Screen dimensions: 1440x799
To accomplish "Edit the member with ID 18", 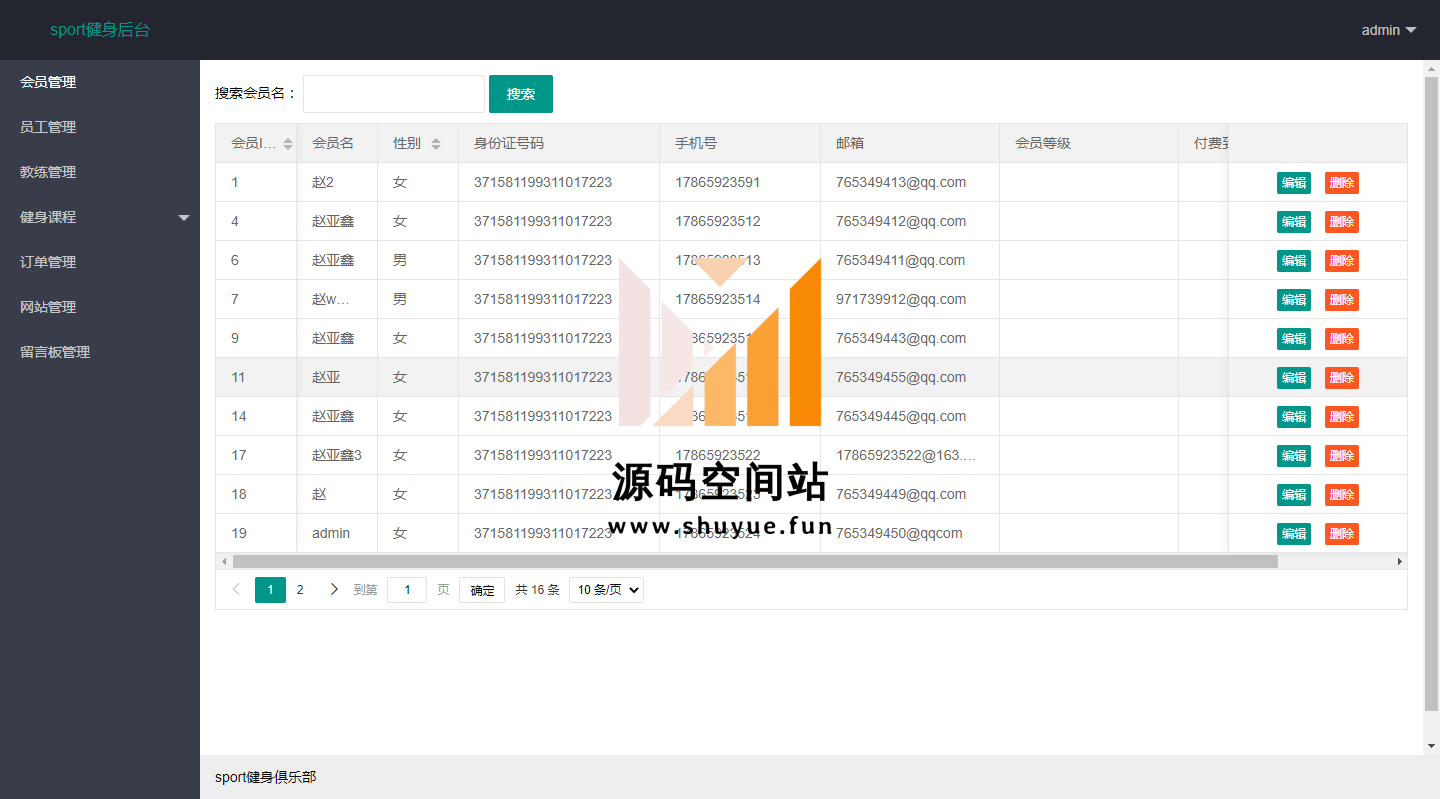I will click(x=1294, y=495).
